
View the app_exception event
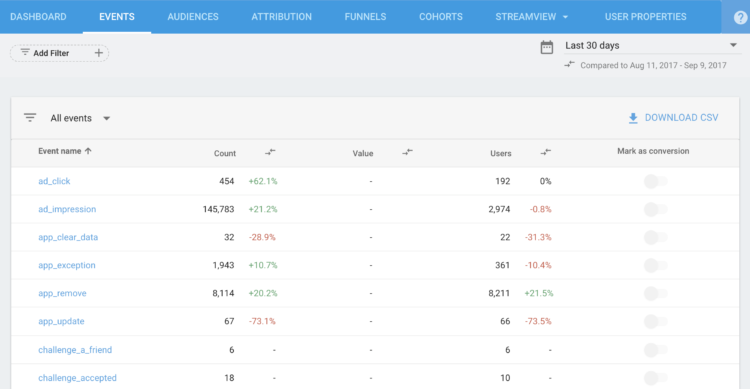66,265
